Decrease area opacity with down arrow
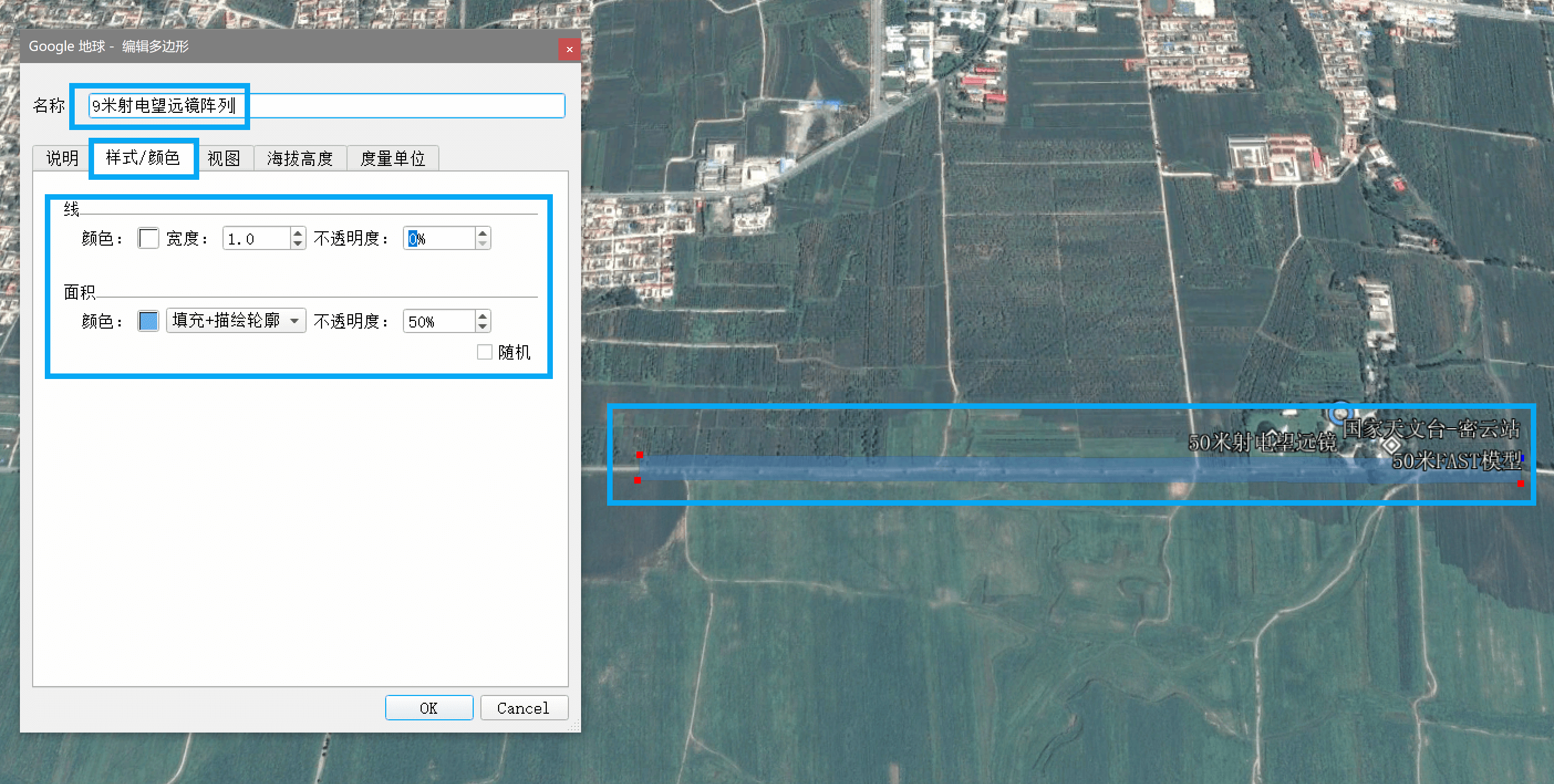1554x784 pixels. (x=482, y=326)
